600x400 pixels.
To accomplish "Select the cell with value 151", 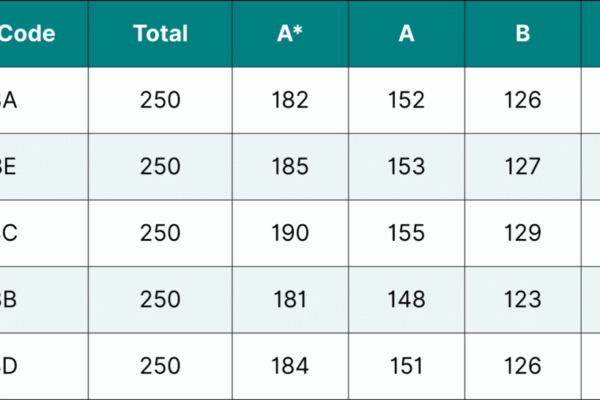I will pyautogui.click(x=406, y=366).
